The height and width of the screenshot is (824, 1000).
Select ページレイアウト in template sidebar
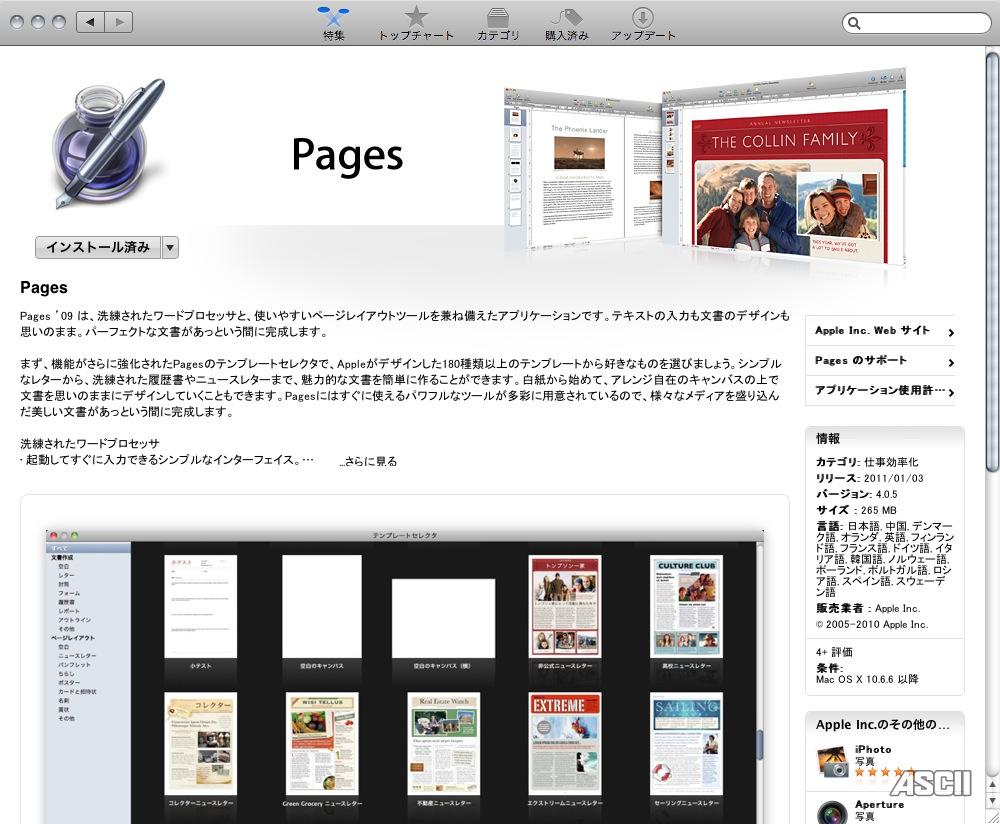tap(73, 638)
